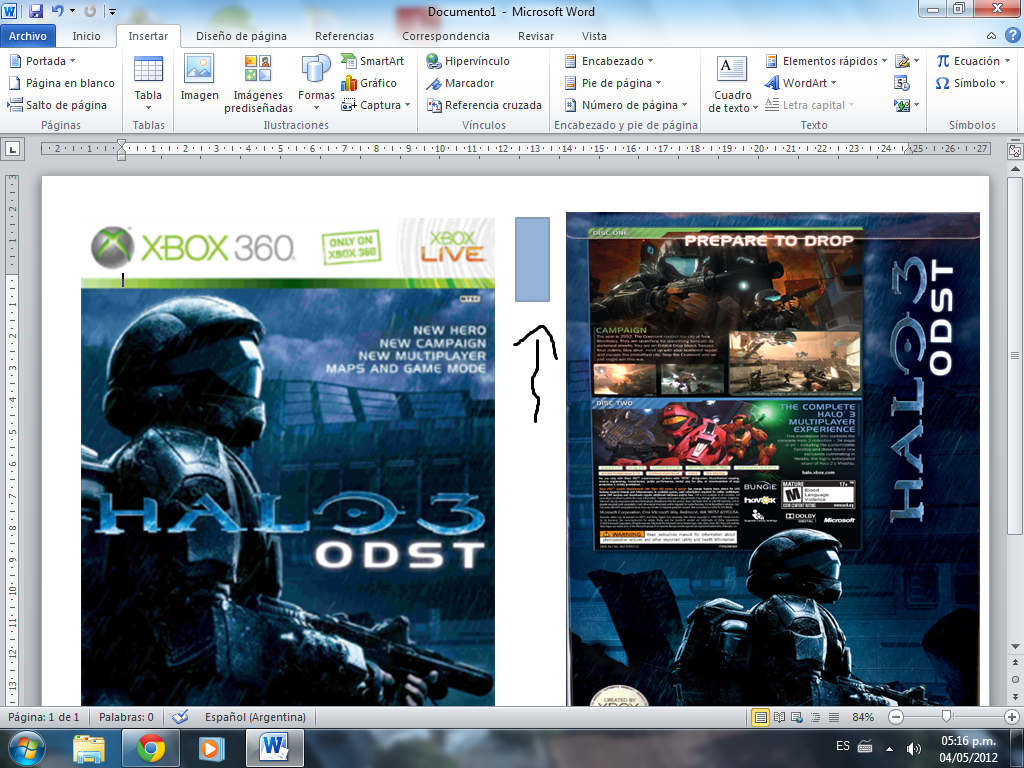The image size is (1024, 768).
Task: Insert a blank page with Página en blanco
Action: click(x=61, y=83)
